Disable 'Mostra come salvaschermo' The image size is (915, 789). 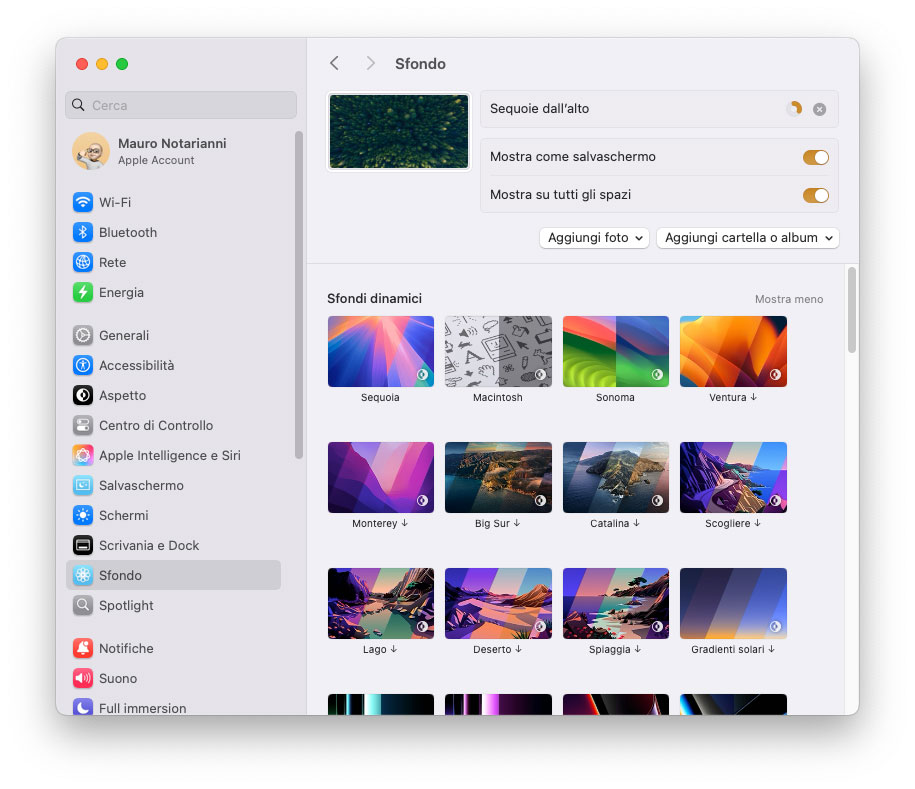[816, 157]
